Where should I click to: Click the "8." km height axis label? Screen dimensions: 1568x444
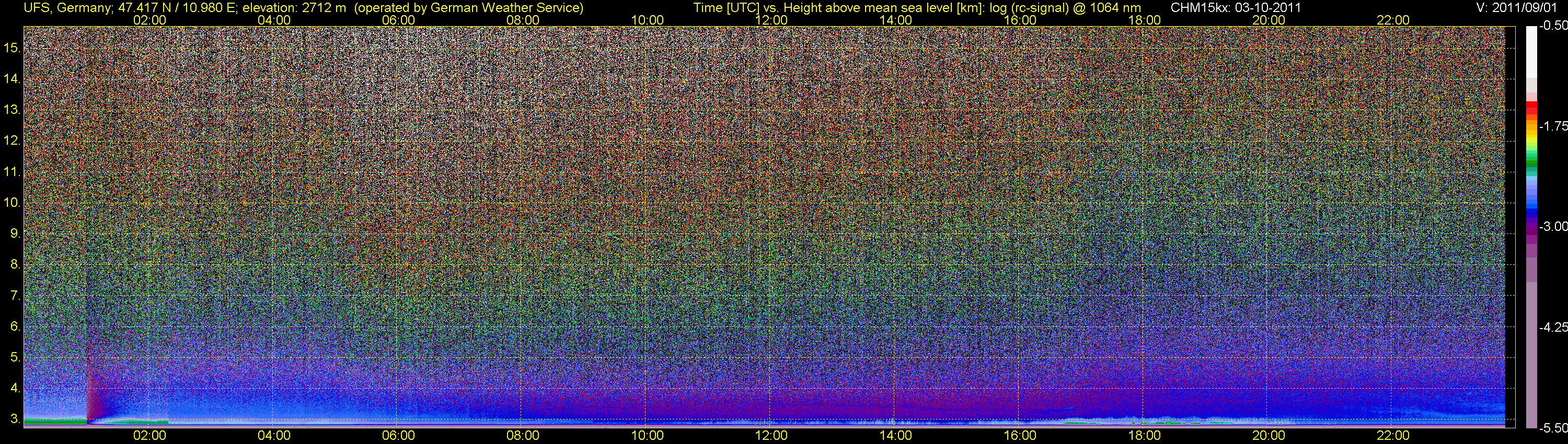15,265
